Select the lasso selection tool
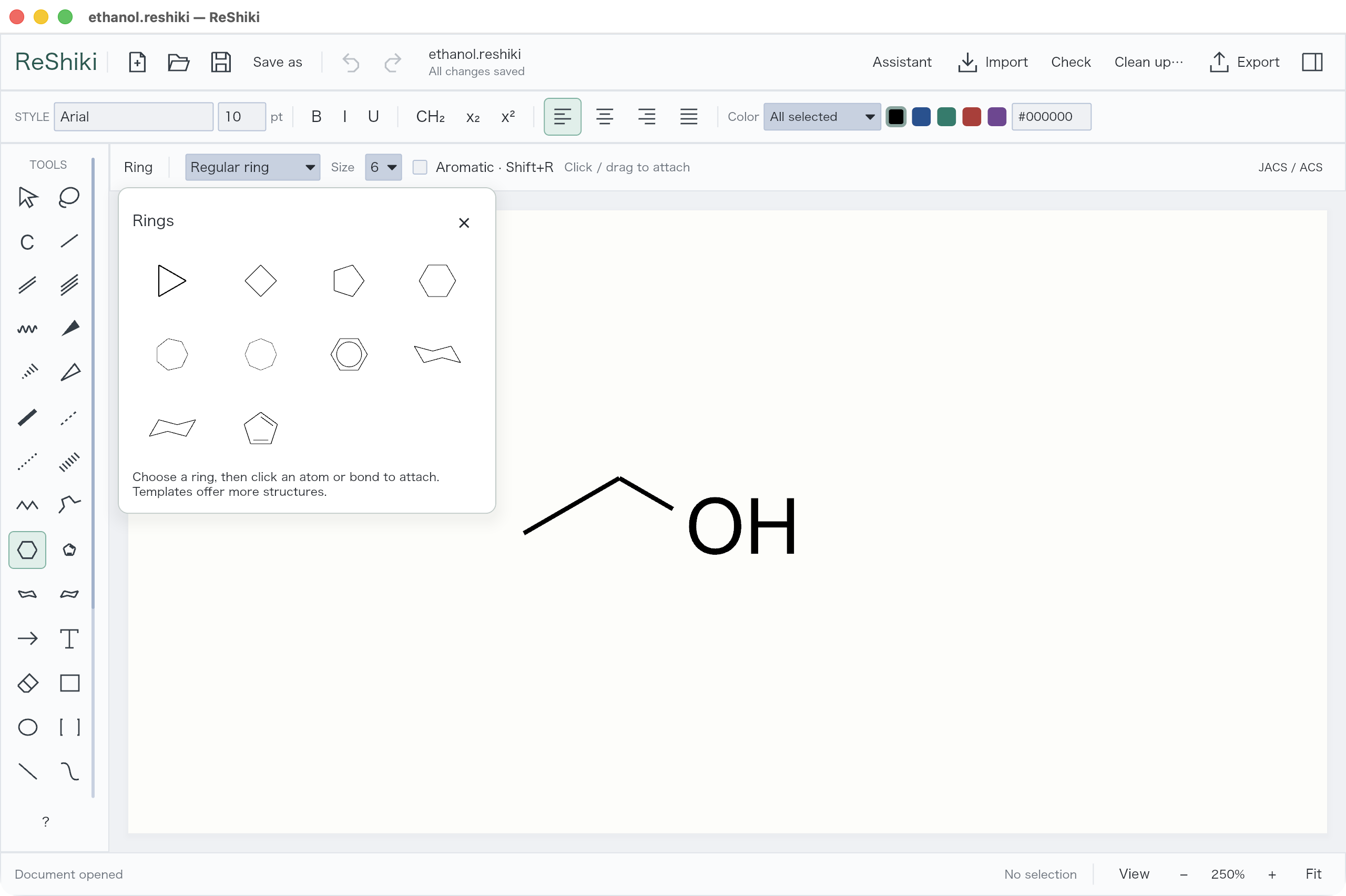Viewport: 1346px width, 896px height. click(69, 197)
